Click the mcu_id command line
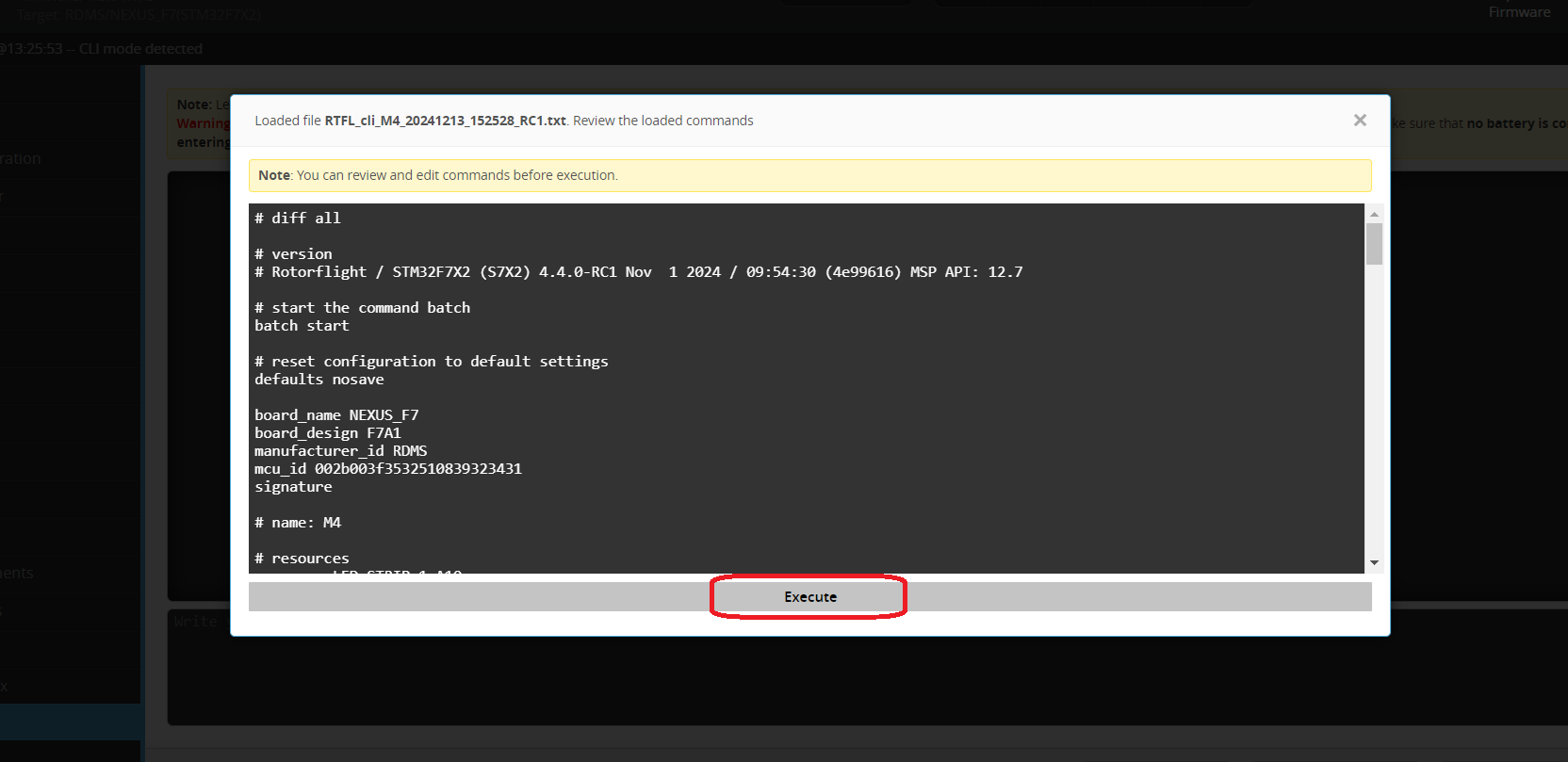 [x=387, y=469]
